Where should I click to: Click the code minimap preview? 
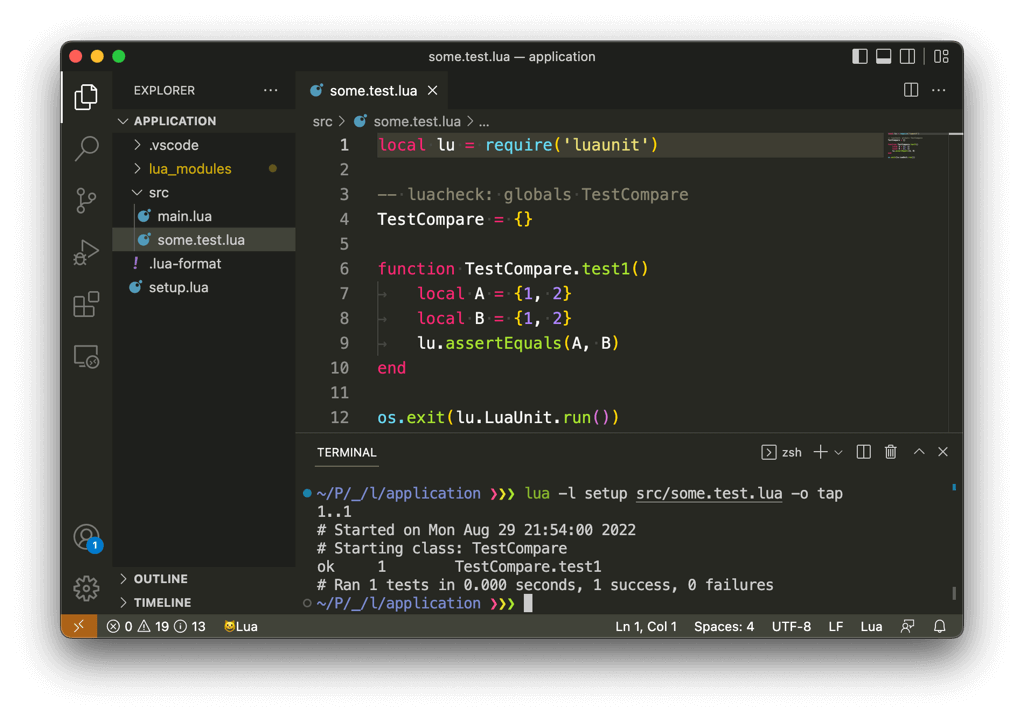click(902, 146)
